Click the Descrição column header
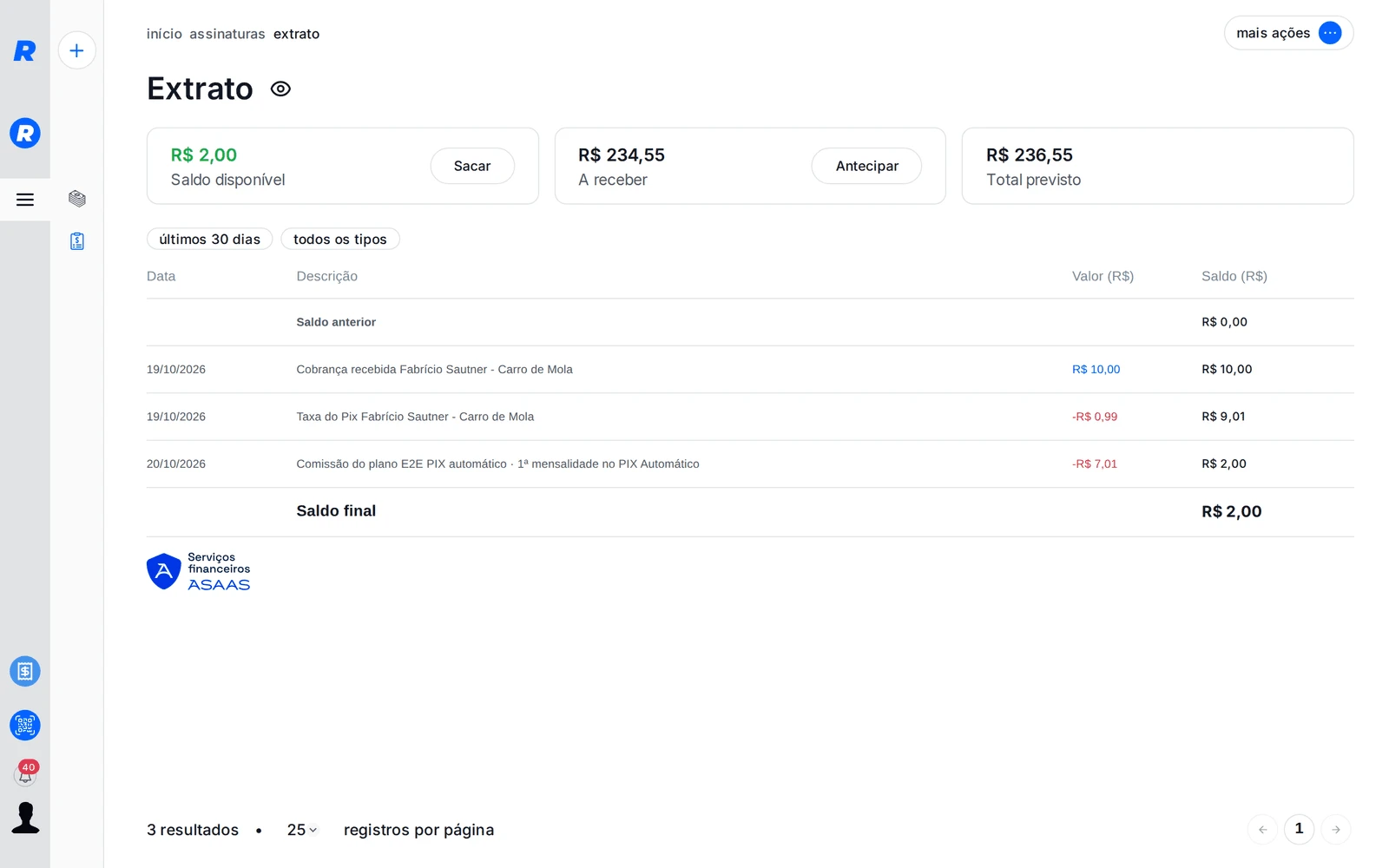1389x868 pixels. click(326, 276)
